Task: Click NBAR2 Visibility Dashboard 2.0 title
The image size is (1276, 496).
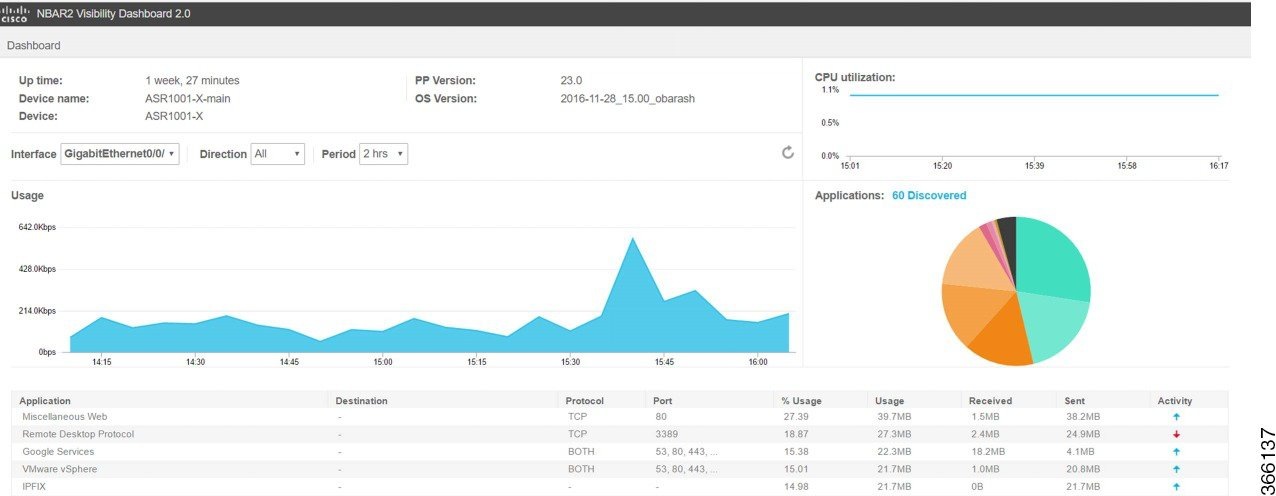Action: click(112, 14)
